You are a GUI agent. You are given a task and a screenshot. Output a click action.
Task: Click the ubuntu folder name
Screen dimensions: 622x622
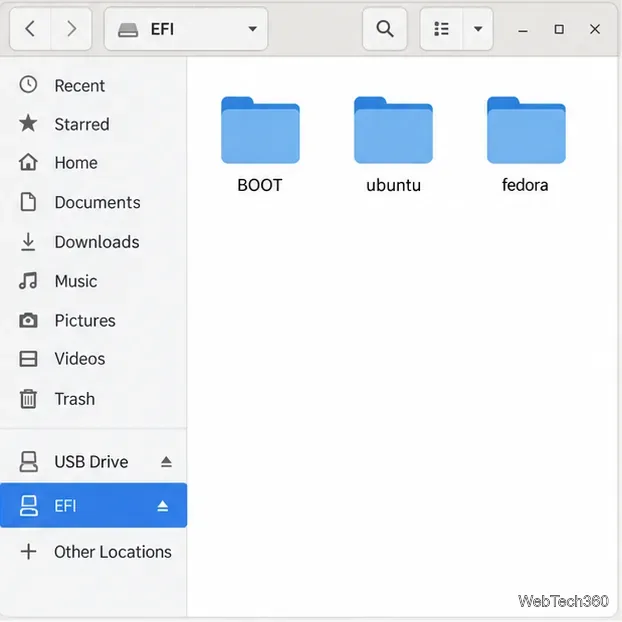394,185
